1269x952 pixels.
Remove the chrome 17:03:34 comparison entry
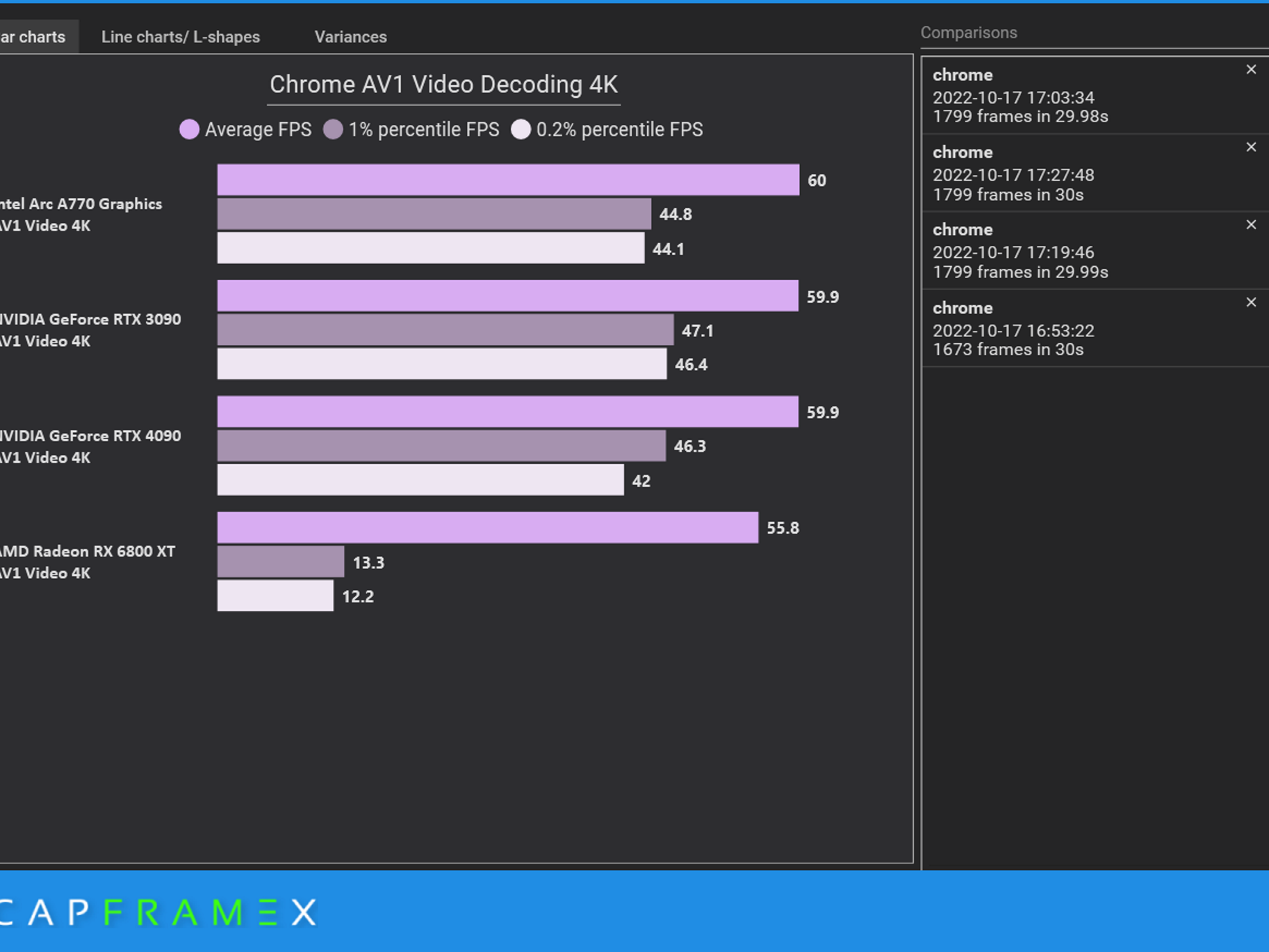1251,69
